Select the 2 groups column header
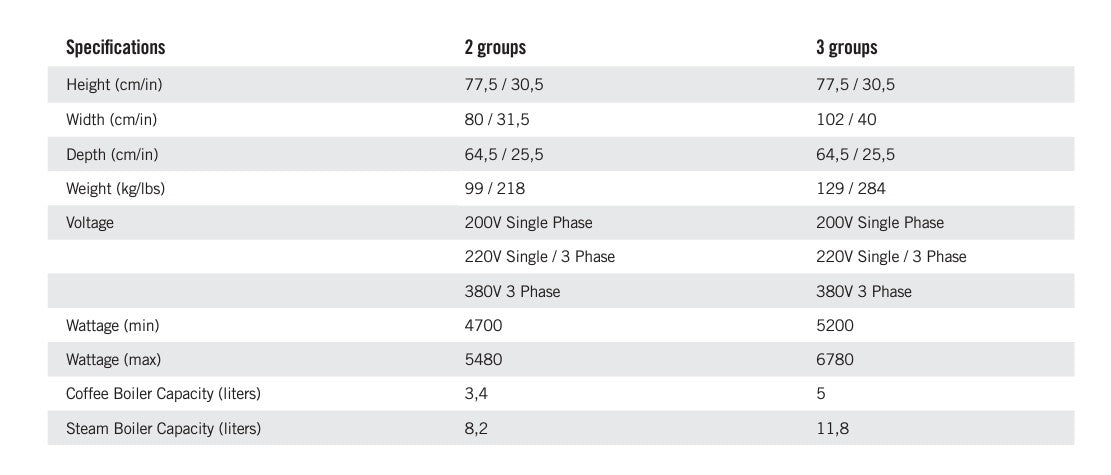The image size is (1111, 475). click(x=494, y=47)
